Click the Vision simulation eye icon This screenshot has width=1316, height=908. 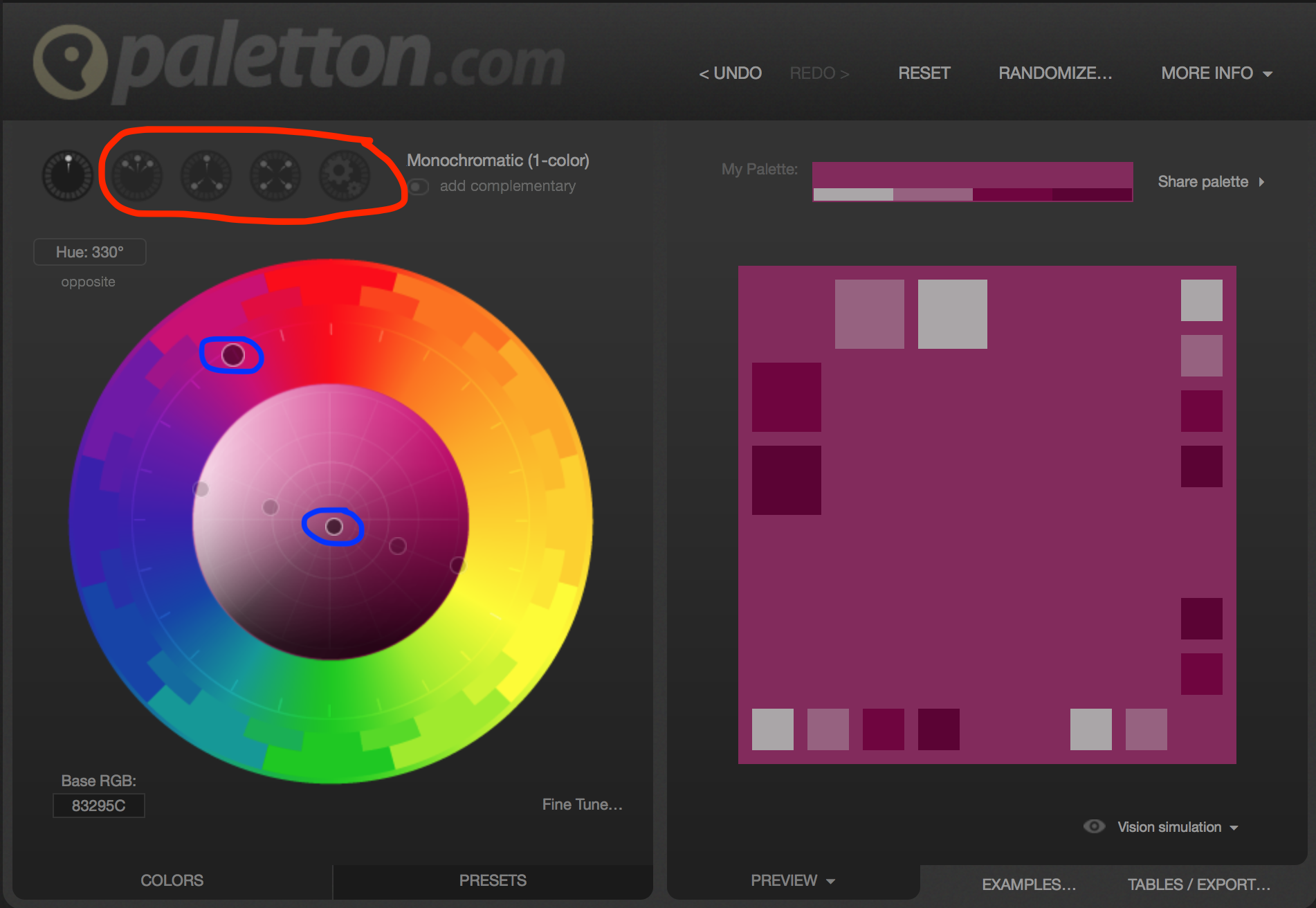1094,826
